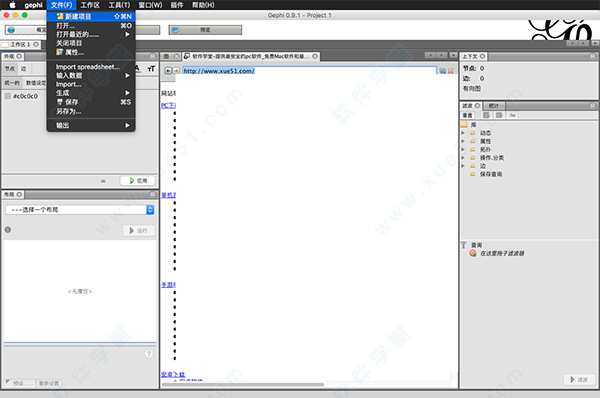Expand the 属性 filter folder
Screen dimensions: 600x398
463,141
